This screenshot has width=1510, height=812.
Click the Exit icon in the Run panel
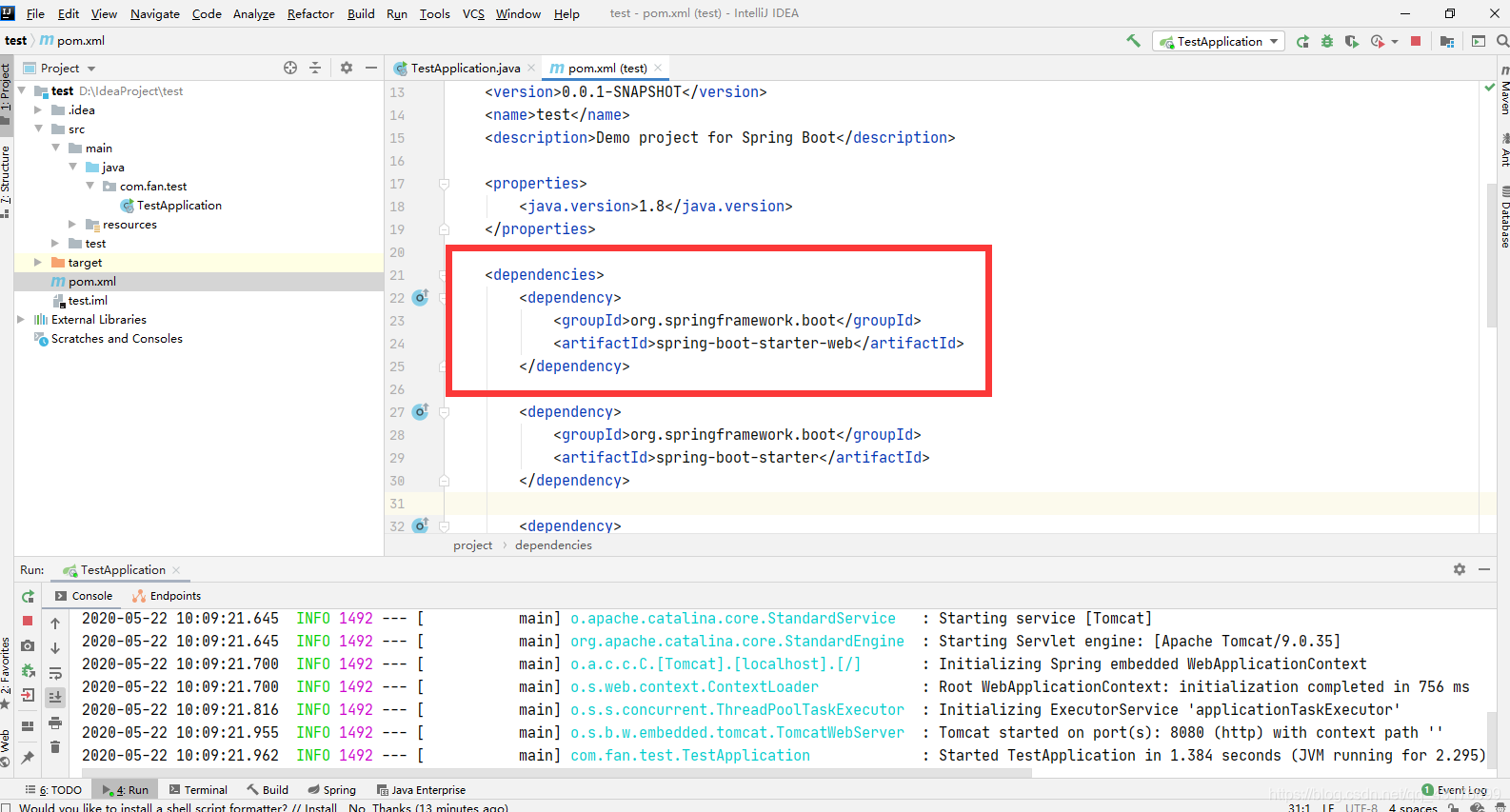(28, 696)
